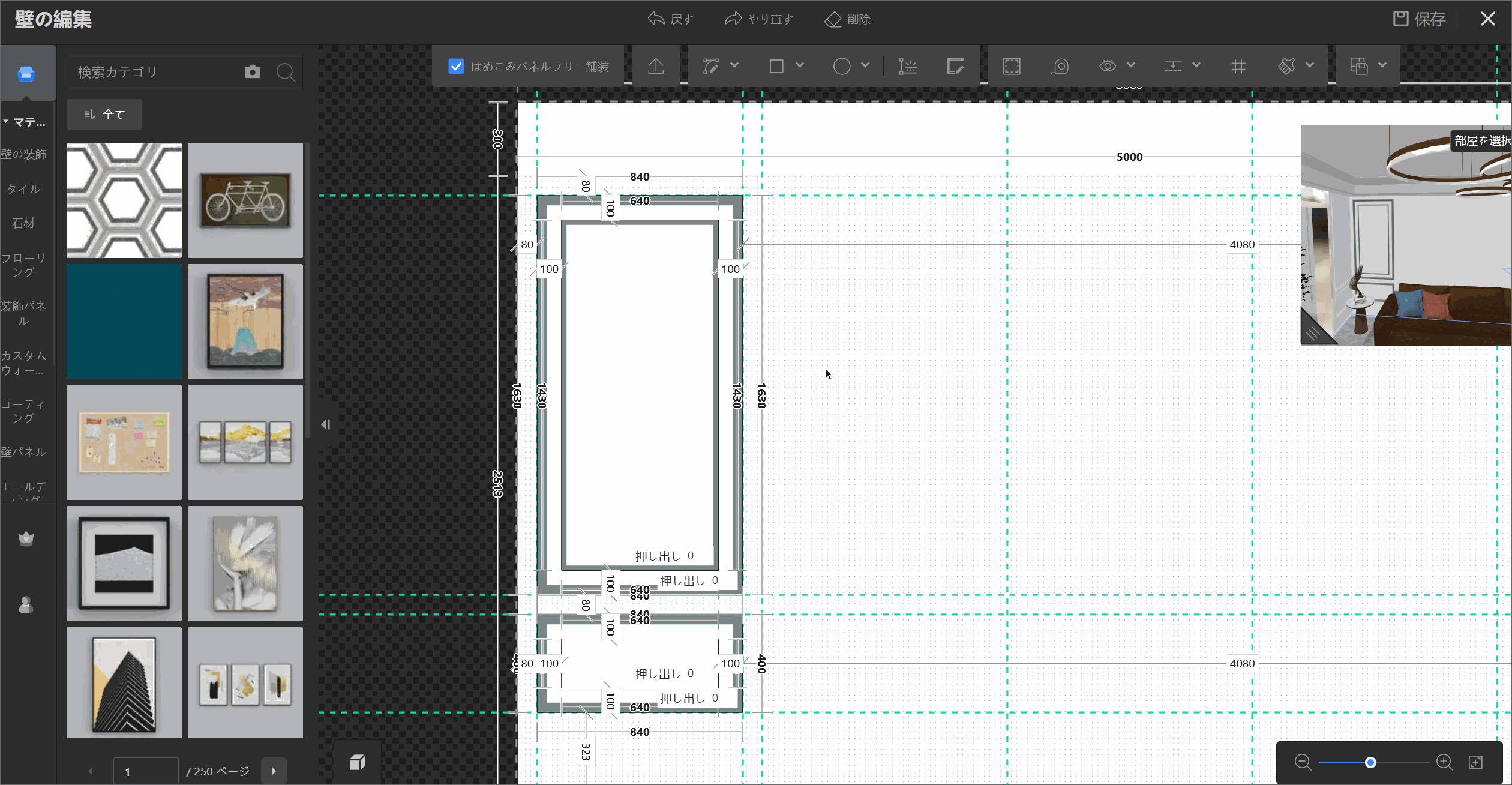Click the 検索カテゴリ search field
1512x785 pixels.
(153, 72)
